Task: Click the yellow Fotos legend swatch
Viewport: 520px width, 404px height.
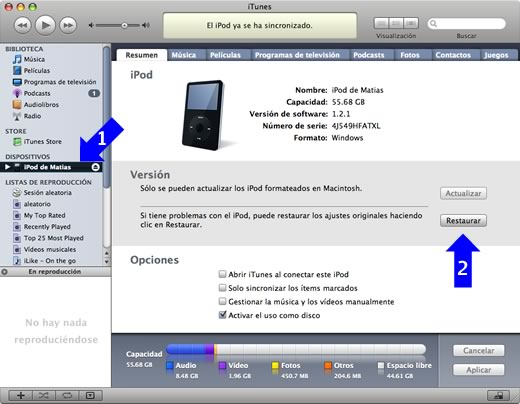Action: pos(275,366)
